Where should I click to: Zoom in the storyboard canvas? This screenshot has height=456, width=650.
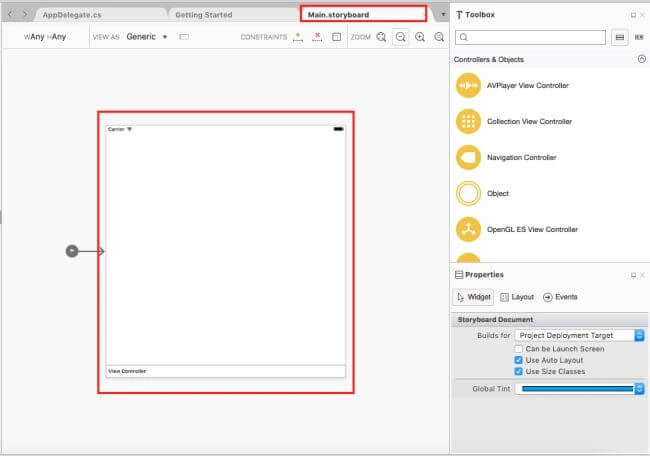tap(420, 37)
